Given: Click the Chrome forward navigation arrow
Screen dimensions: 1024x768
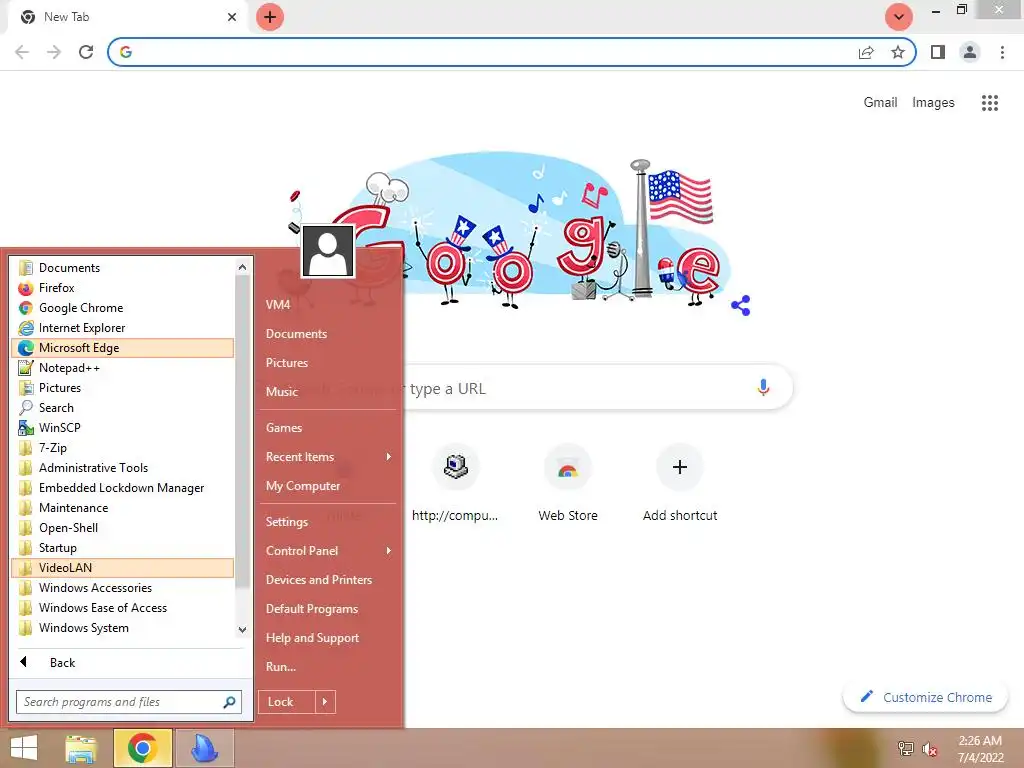Looking at the screenshot, I should click(x=54, y=52).
